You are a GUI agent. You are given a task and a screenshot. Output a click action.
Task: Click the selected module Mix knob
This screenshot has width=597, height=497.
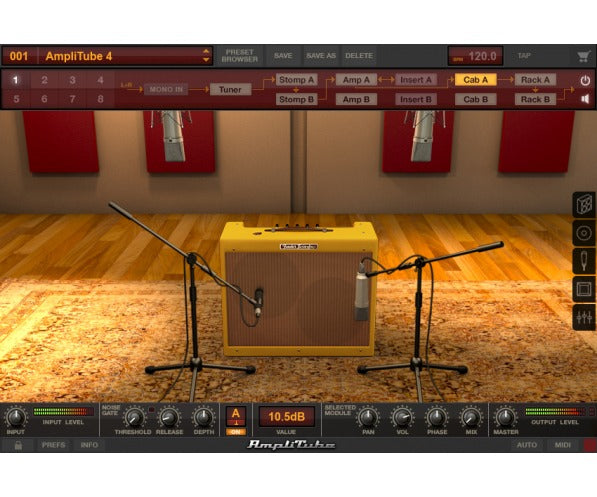click(x=471, y=417)
